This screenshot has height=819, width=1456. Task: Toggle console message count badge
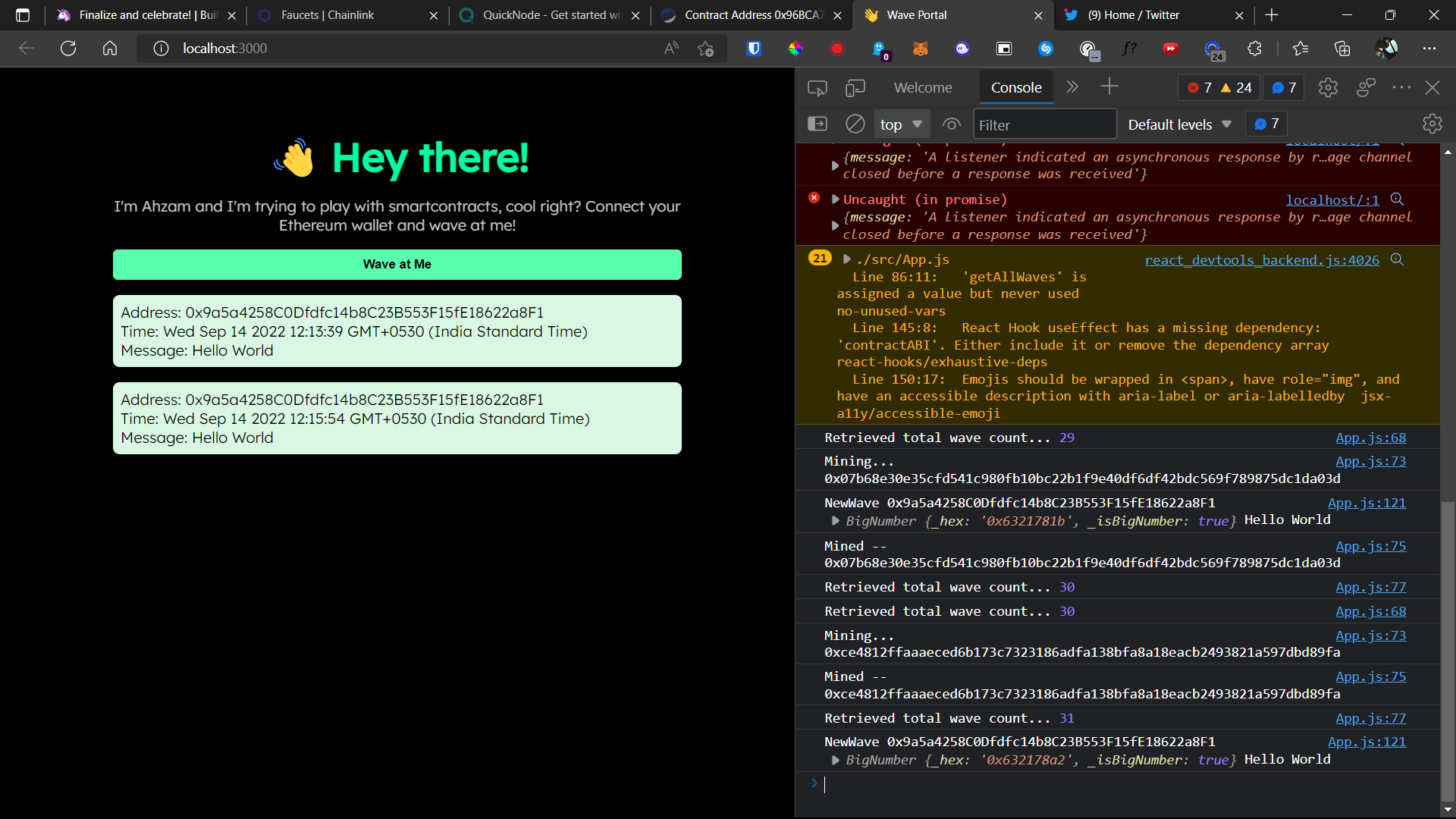coord(1283,87)
